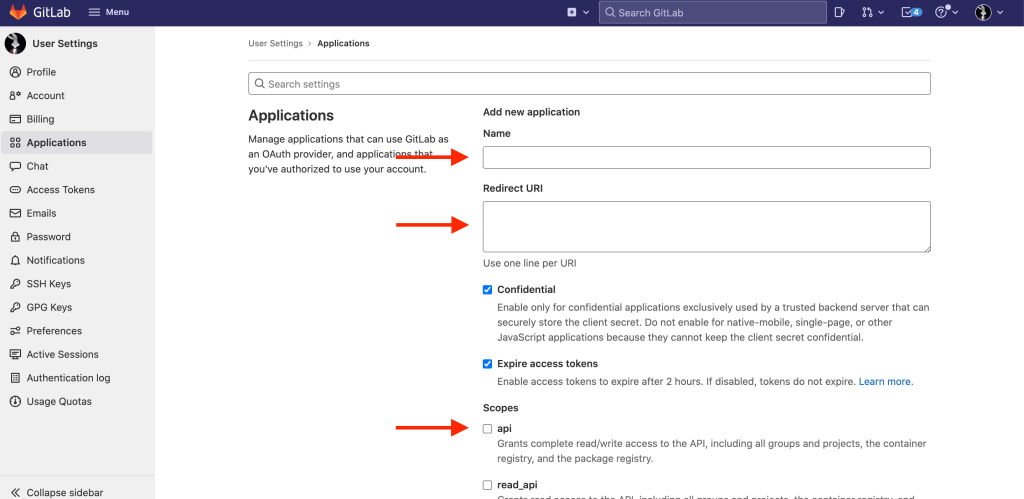The width and height of the screenshot is (1024, 499).
Task: Click the Chat bubble icon
Action: [x=15, y=166]
